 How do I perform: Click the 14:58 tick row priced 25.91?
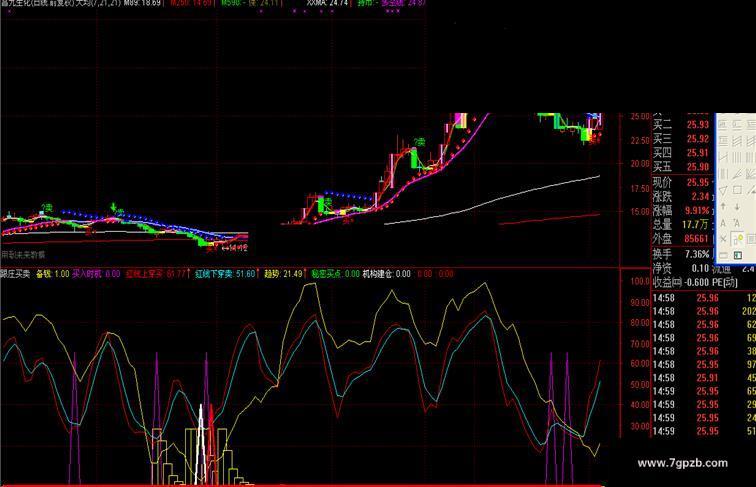pos(704,378)
